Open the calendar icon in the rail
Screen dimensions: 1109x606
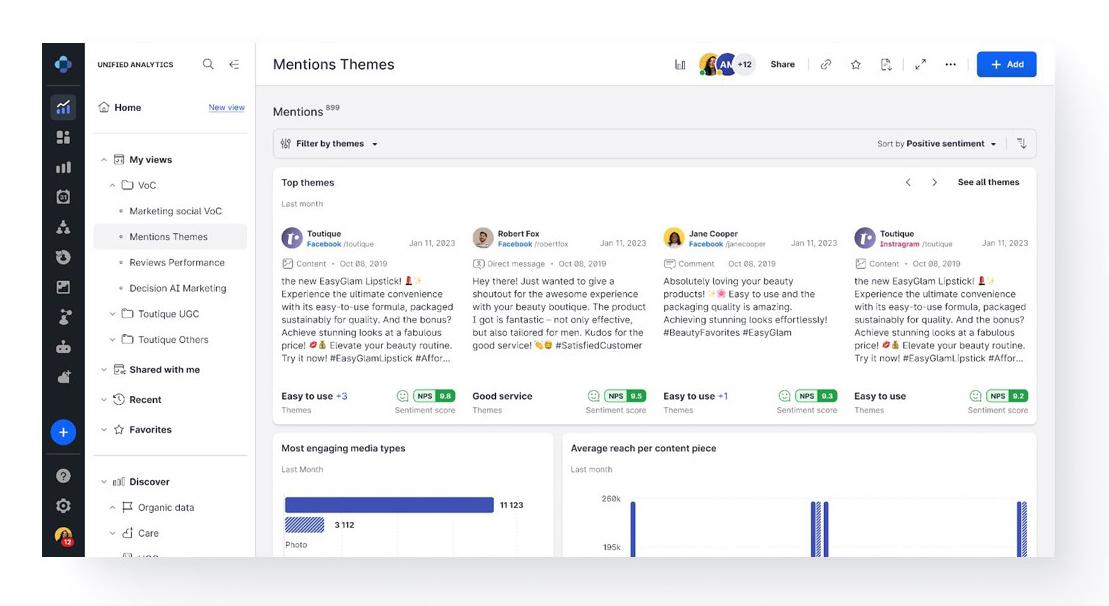click(63, 197)
